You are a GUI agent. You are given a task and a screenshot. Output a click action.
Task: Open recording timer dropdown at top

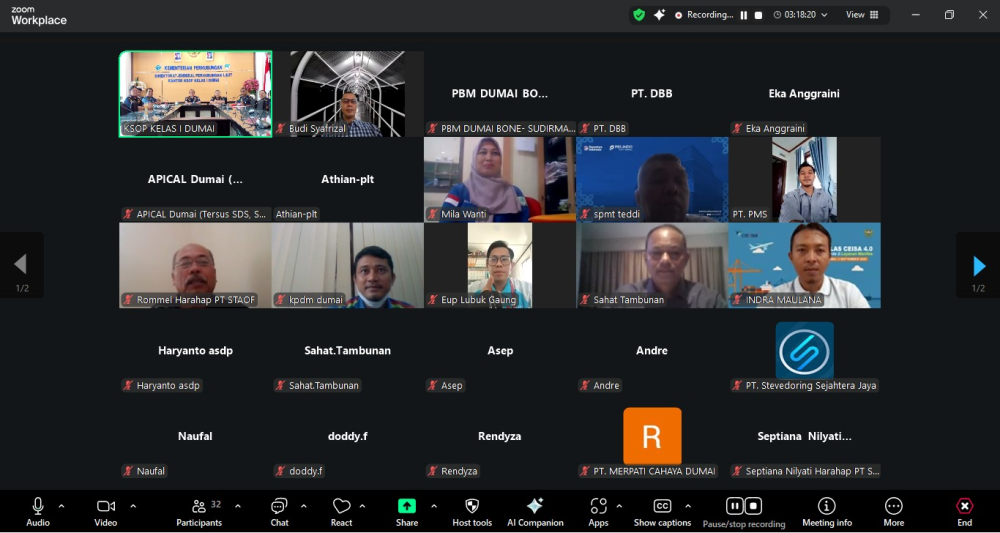click(x=824, y=15)
